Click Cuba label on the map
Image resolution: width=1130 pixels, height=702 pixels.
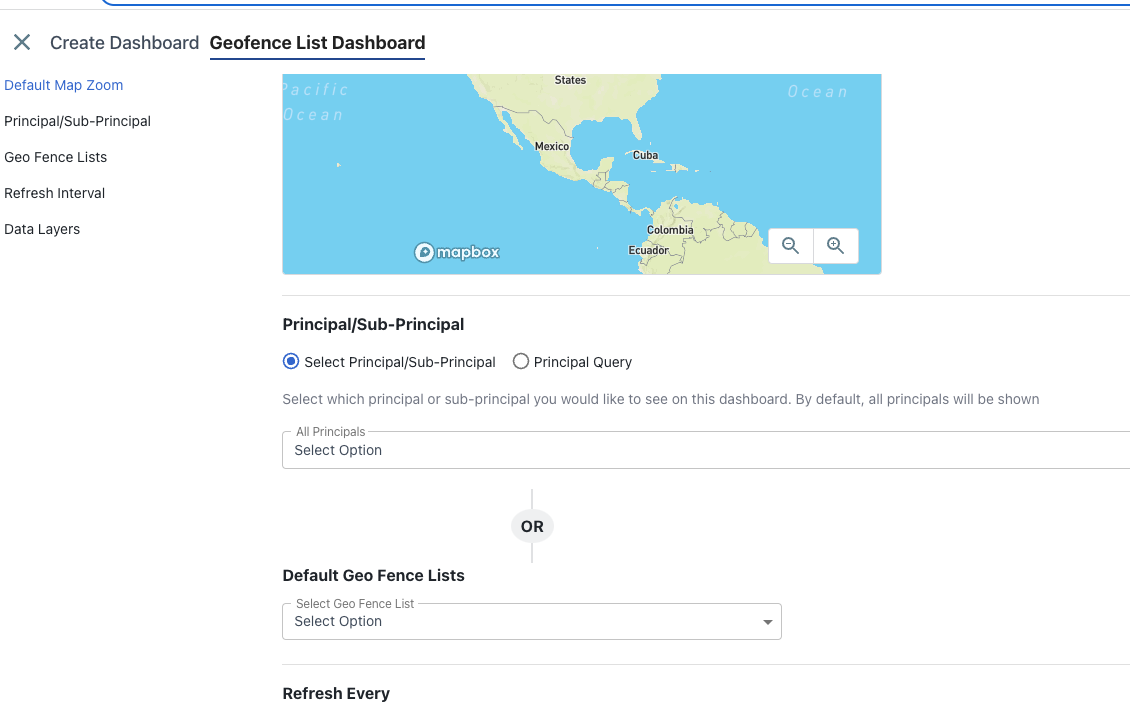(x=646, y=155)
